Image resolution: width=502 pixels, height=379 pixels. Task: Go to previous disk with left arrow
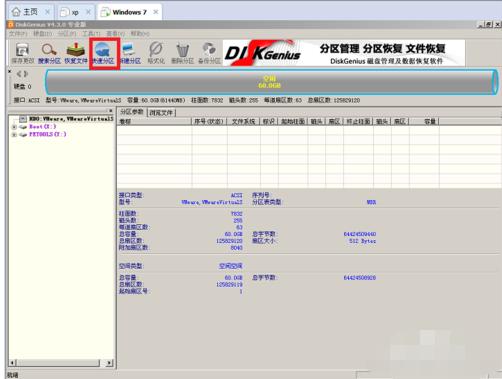(19, 74)
